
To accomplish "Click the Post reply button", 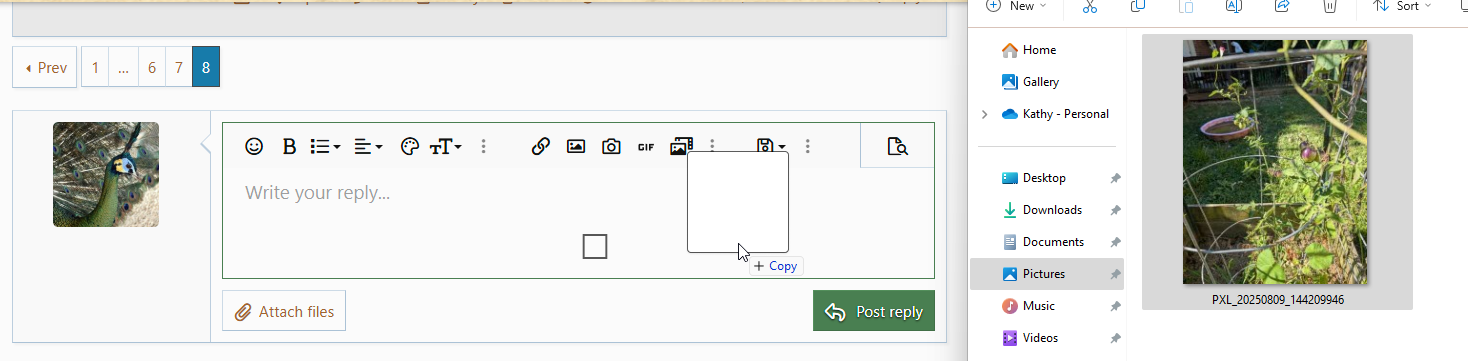I will [874, 311].
